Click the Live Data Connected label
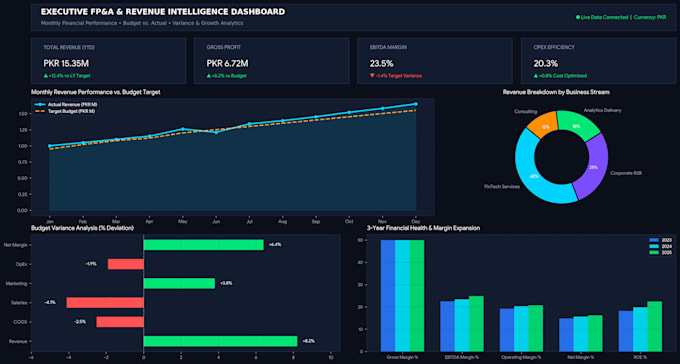 tap(604, 17)
